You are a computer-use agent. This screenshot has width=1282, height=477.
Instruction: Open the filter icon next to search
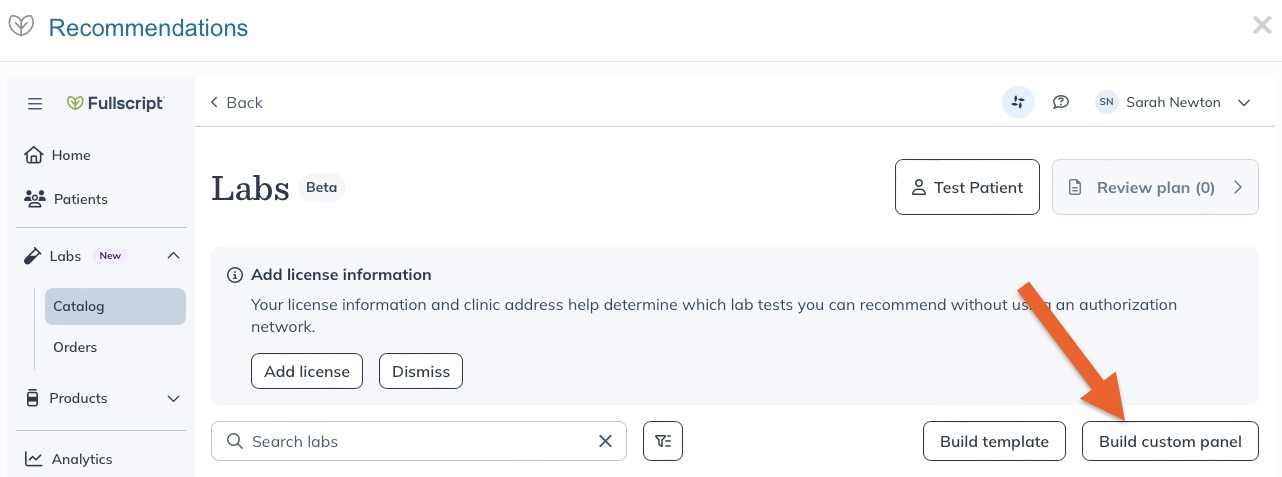(663, 441)
